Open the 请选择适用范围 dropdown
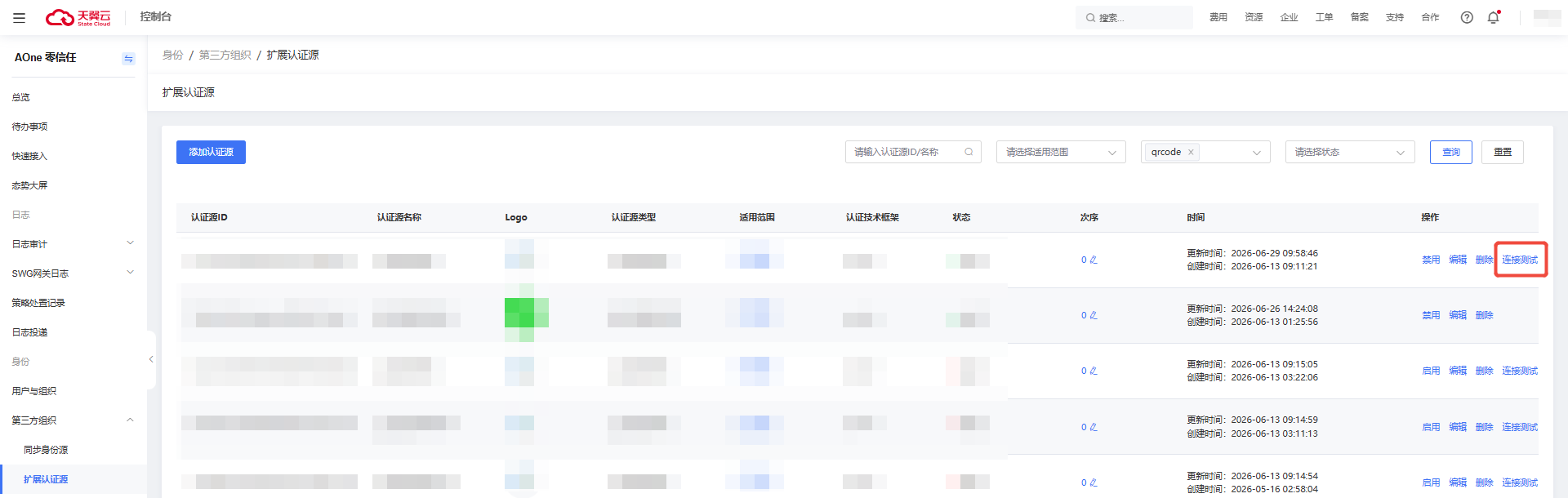This screenshot has height=498, width=1568. 1061,152
